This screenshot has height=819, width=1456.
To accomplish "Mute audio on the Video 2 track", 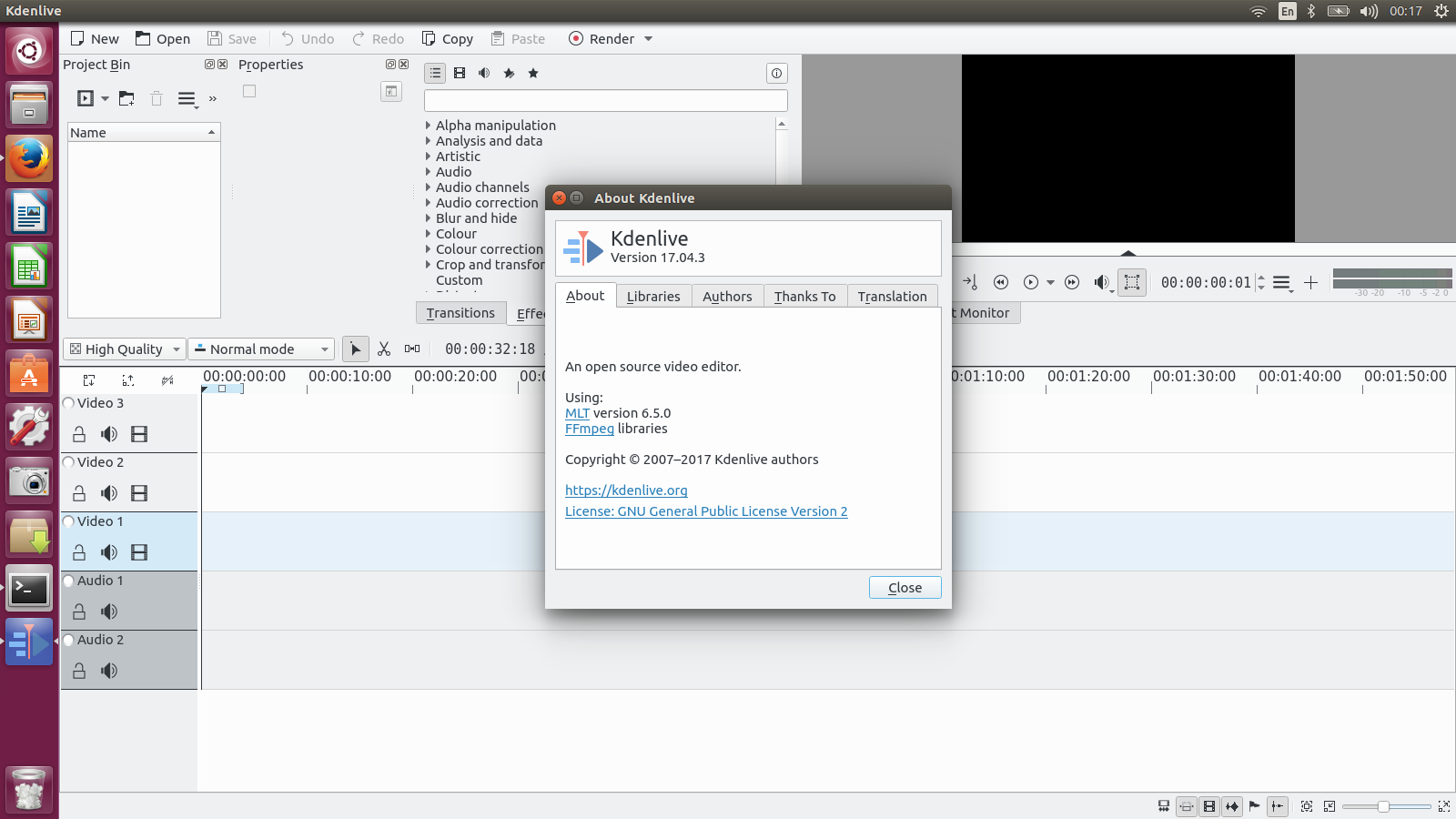I will (x=109, y=493).
